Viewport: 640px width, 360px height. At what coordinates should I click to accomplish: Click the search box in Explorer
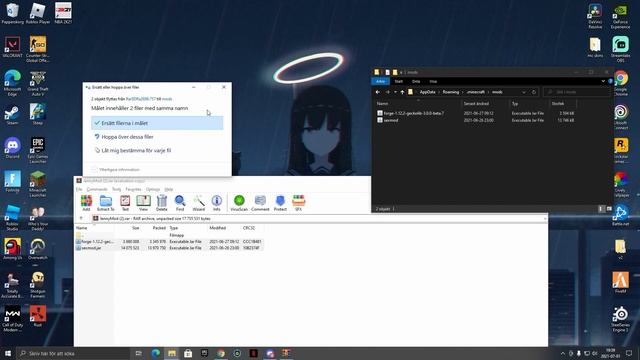pos(577,92)
